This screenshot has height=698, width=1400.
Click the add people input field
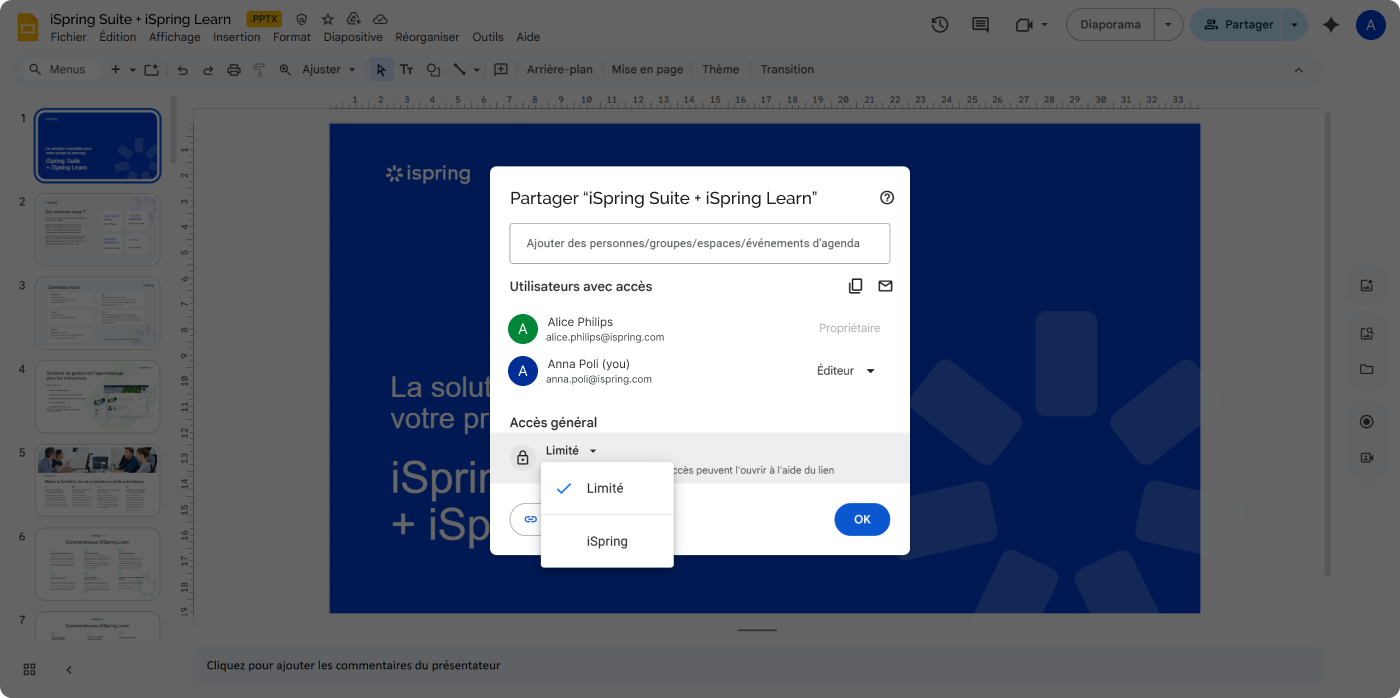[699, 243]
